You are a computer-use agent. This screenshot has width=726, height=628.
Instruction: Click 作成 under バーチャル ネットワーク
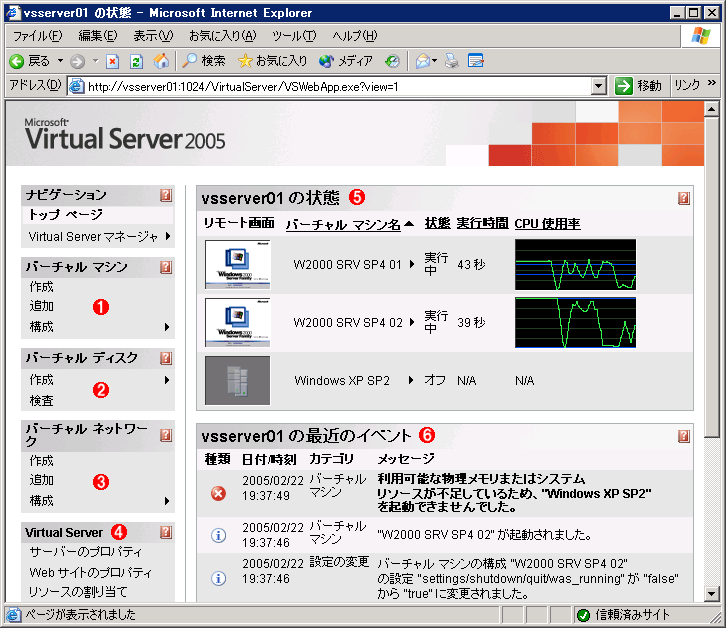click(x=42, y=461)
